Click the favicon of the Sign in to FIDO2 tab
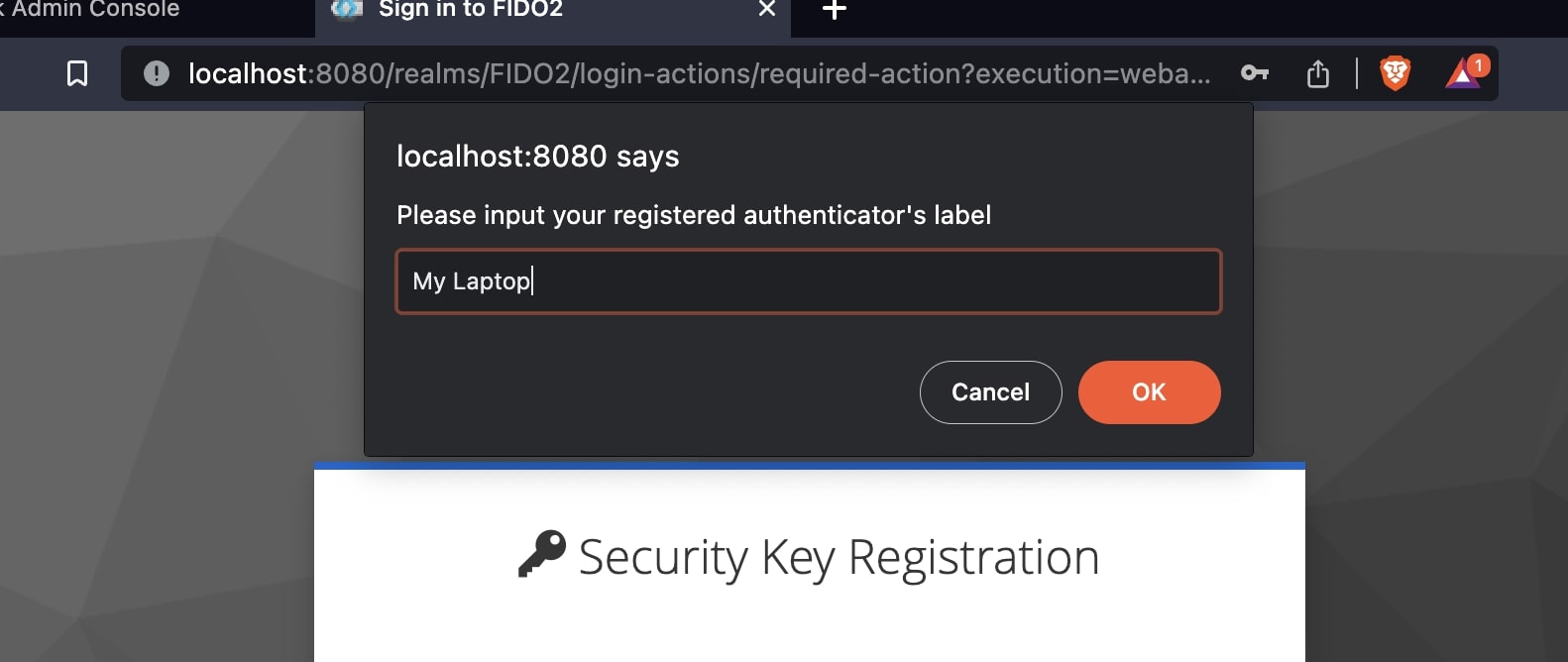The width and height of the screenshot is (1568, 662). 347,9
